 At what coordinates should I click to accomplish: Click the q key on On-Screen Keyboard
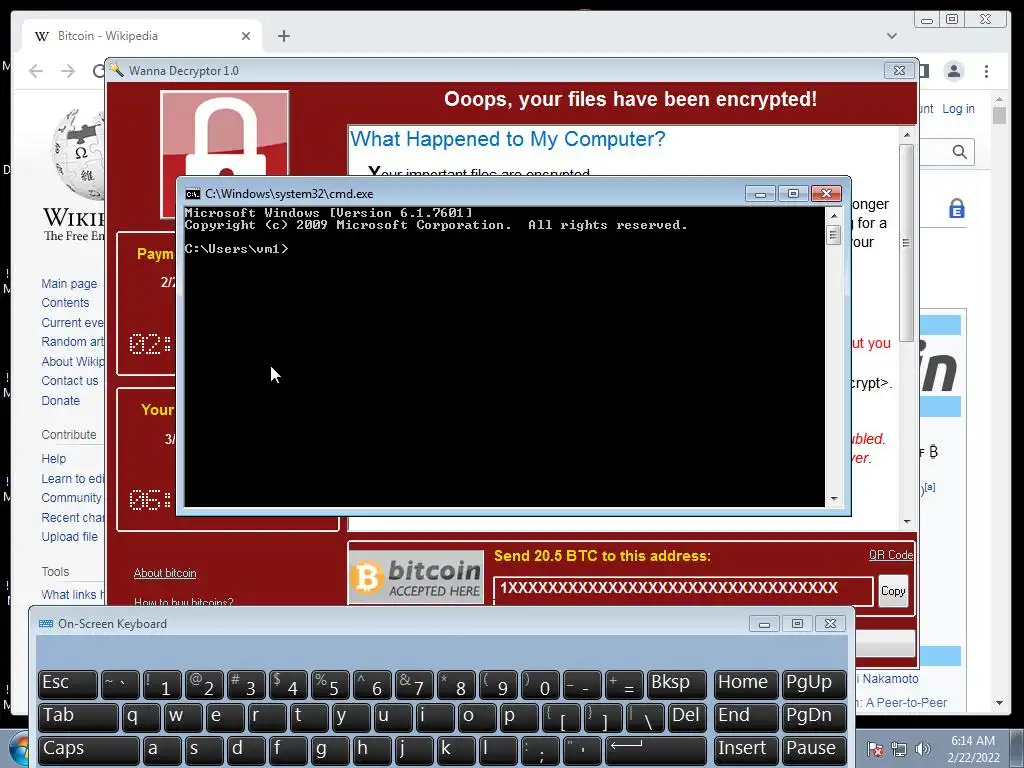pyautogui.click(x=140, y=717)
